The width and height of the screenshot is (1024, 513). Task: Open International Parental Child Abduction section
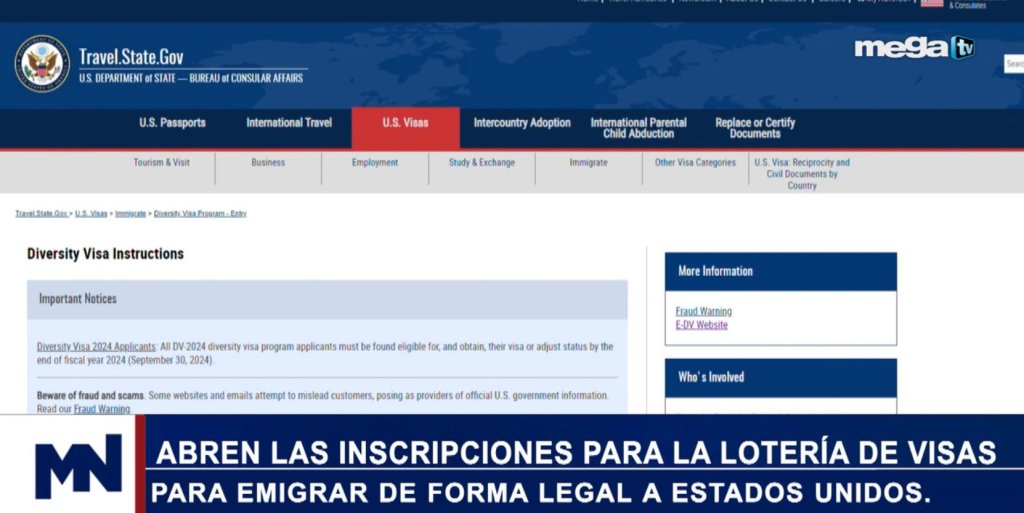pyautogui.click(x=638, y=128)
